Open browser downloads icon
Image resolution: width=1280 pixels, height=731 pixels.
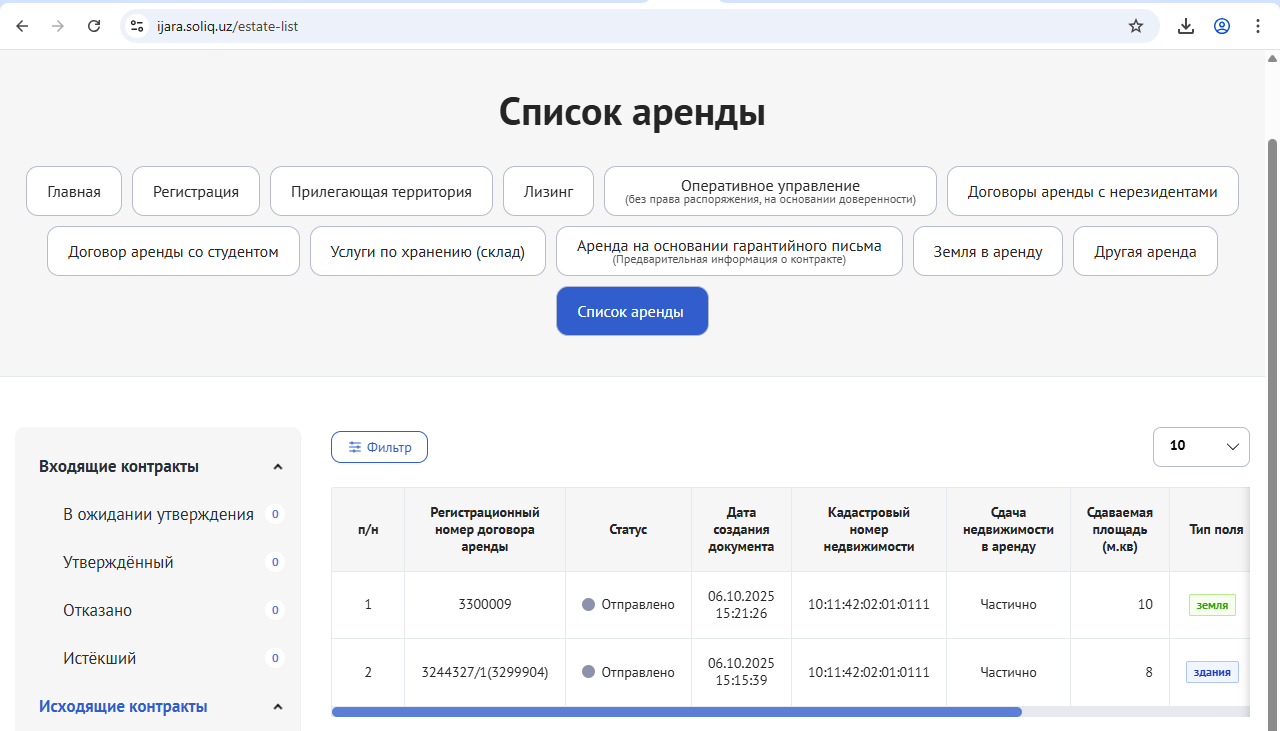tap(1186, 26)
